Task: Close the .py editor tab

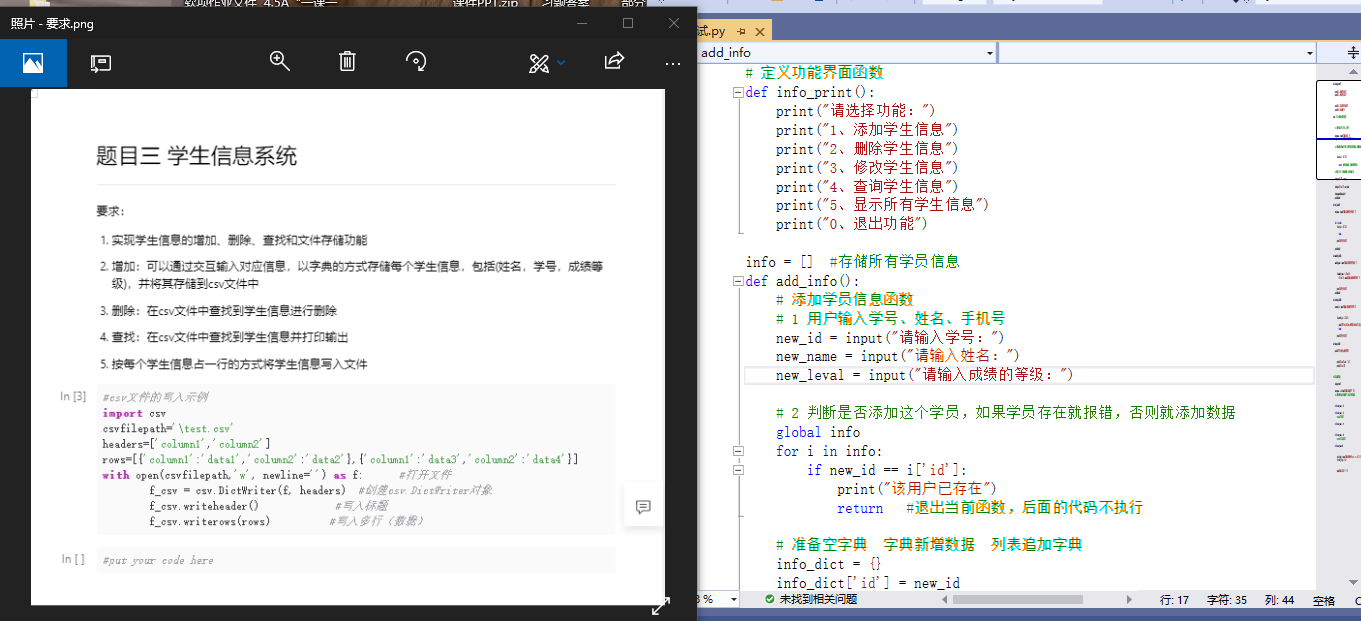Action: pyautogui.click(x=761, y=32)
